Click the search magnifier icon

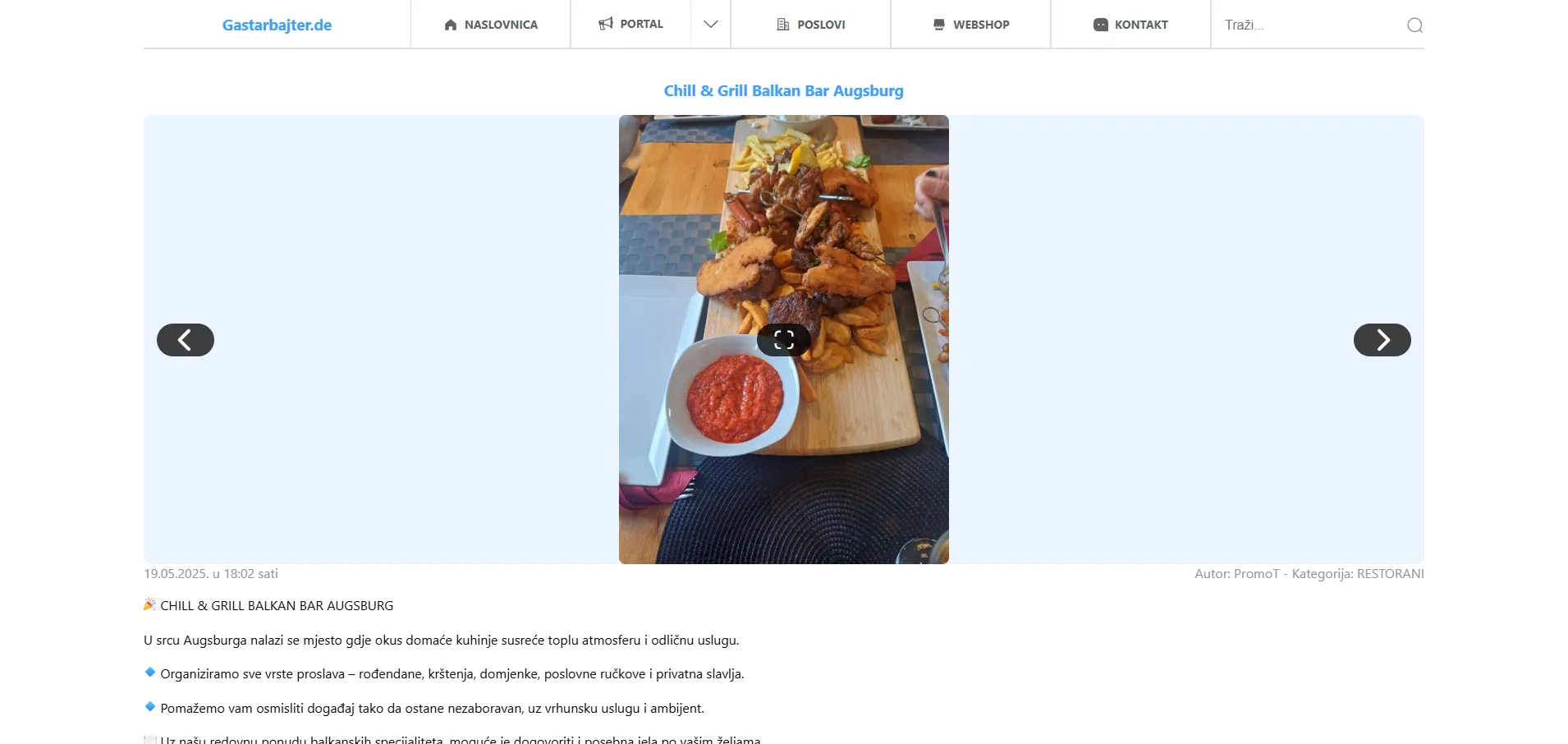tap(1414, 25)
